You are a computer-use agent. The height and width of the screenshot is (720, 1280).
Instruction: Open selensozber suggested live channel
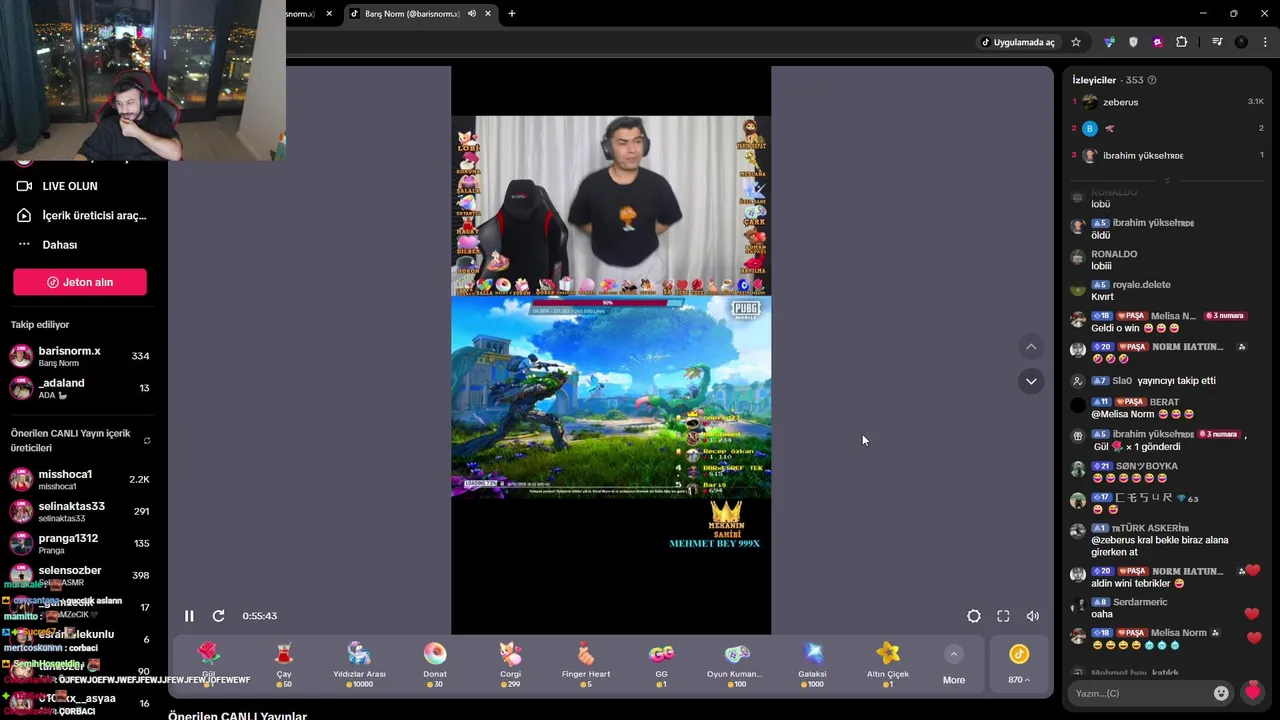tap(80, 575)
